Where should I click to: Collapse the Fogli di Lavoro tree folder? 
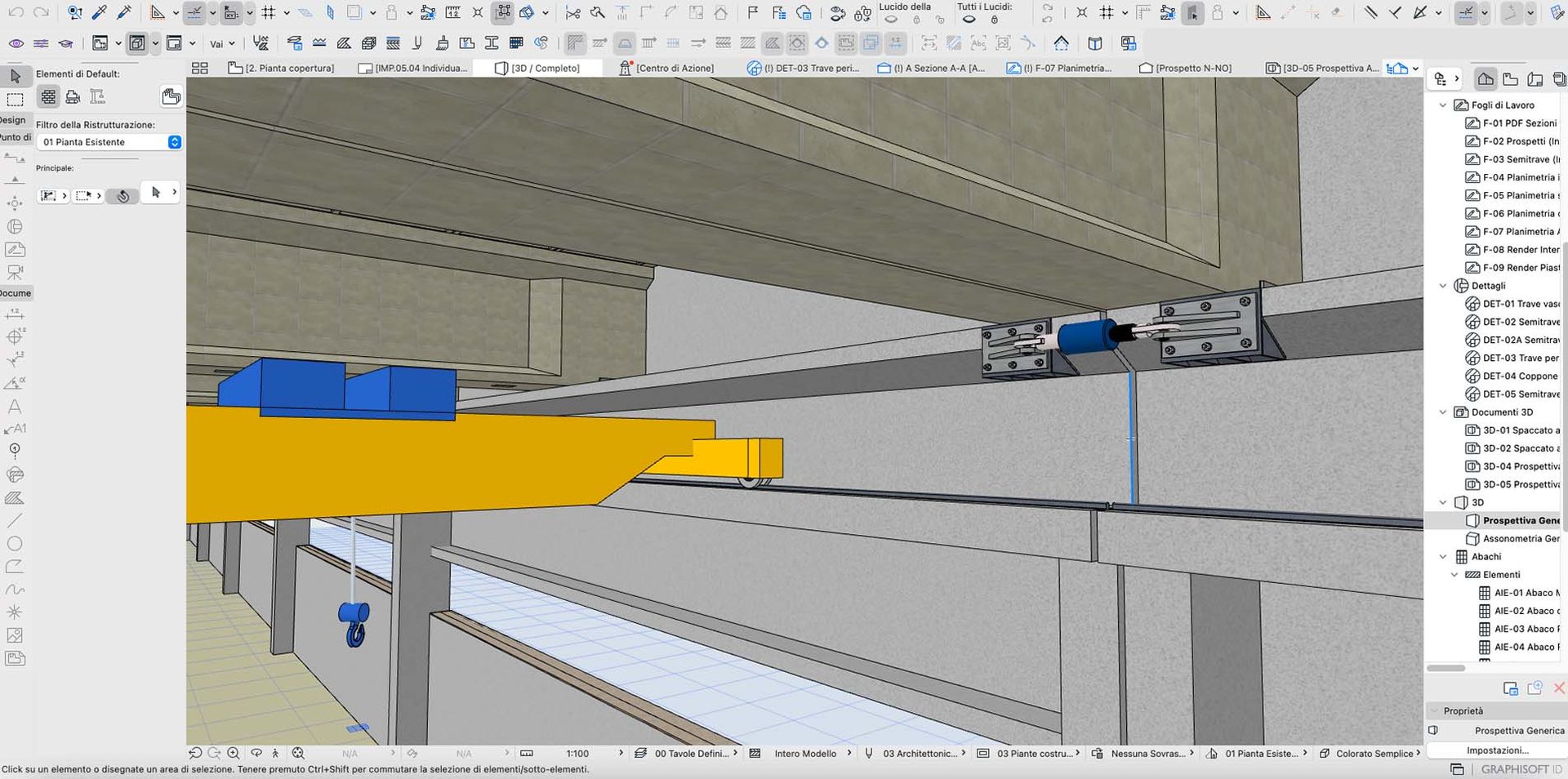1443,105
